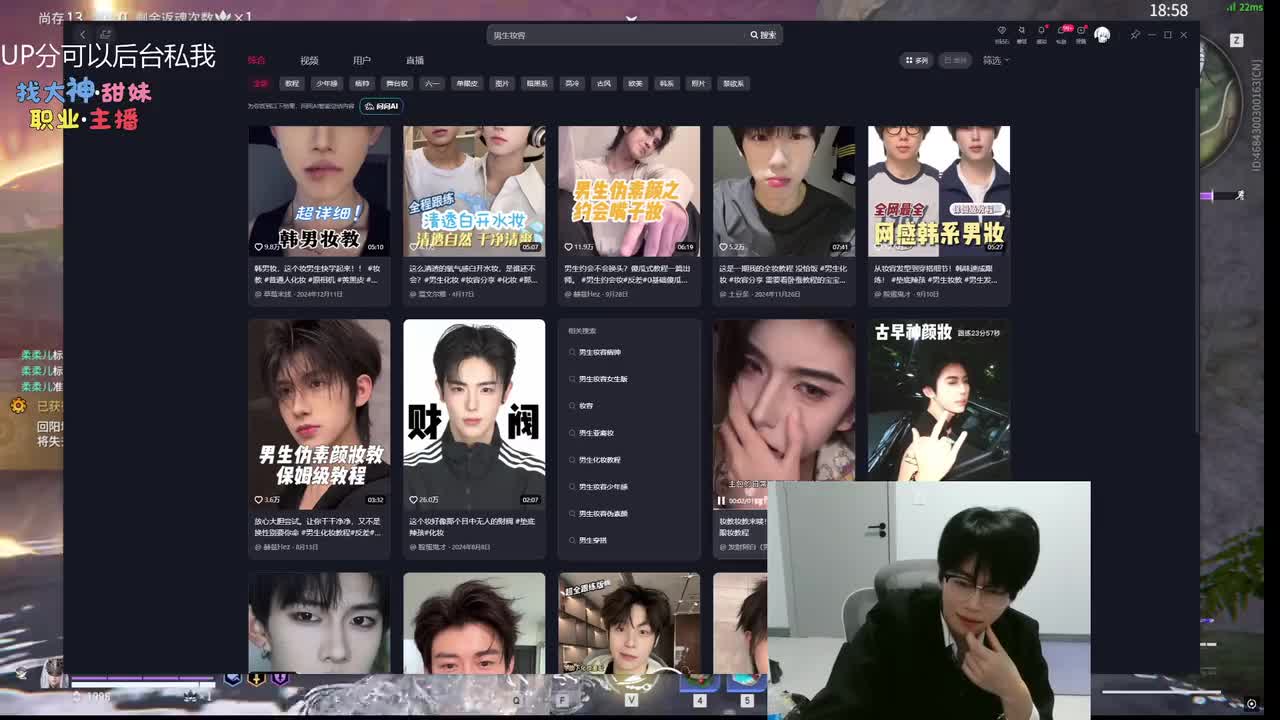This screenshot has width=1280, height=720.
Task: Open the 网感韩系男妆 video thumbnail
Action: point(939,191)
